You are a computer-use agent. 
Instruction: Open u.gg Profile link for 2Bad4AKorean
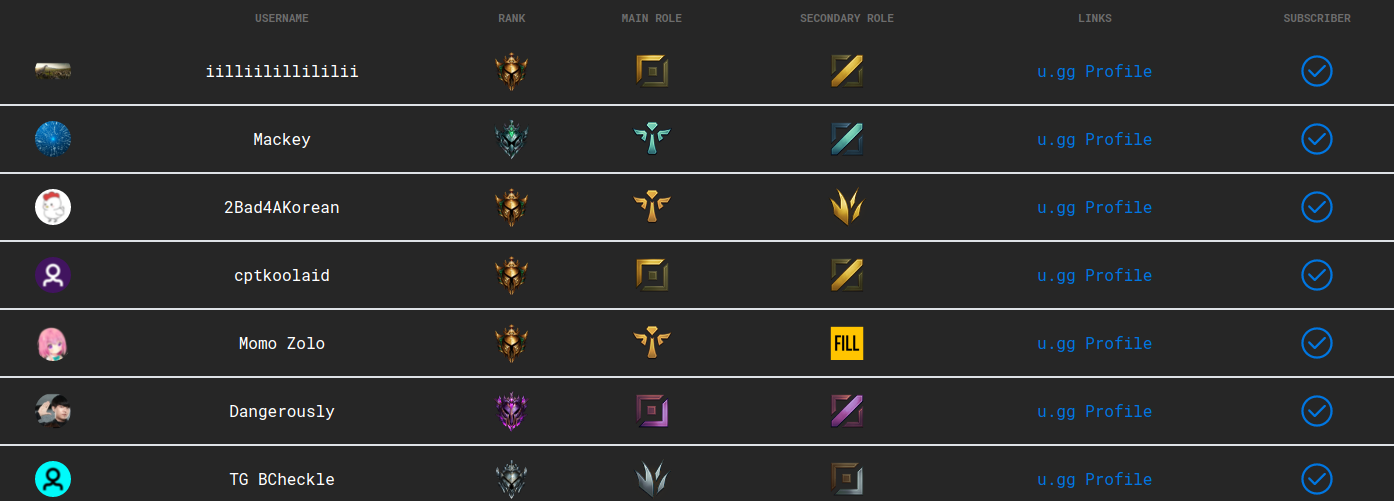tap(1094, 207)
